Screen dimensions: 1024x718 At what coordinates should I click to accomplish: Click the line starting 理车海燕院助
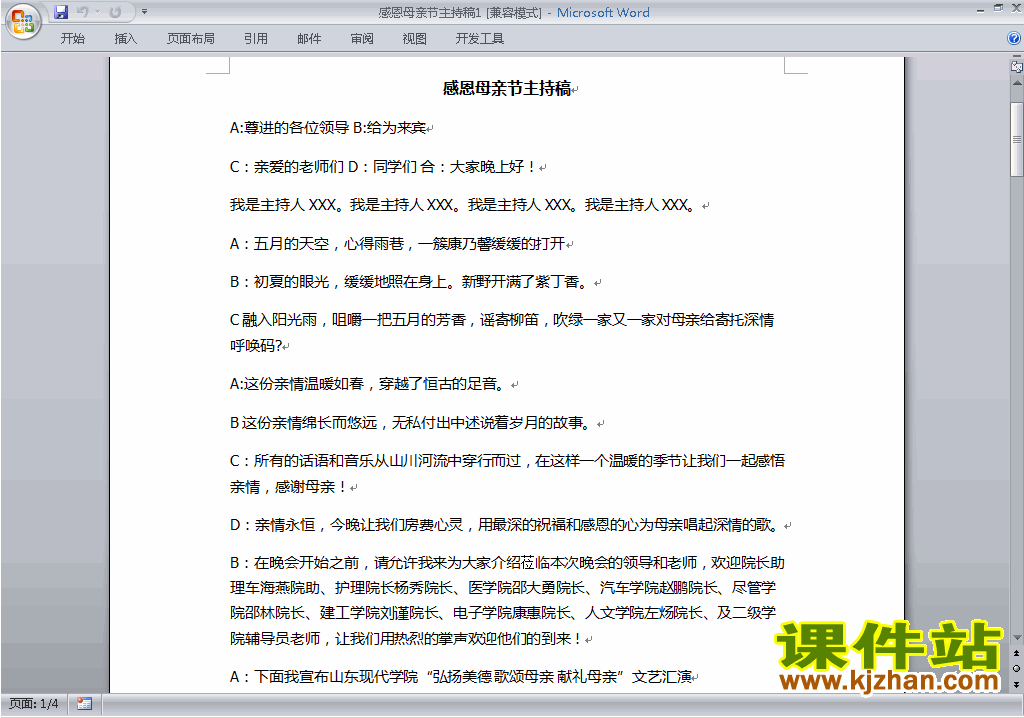click(503, 587)
